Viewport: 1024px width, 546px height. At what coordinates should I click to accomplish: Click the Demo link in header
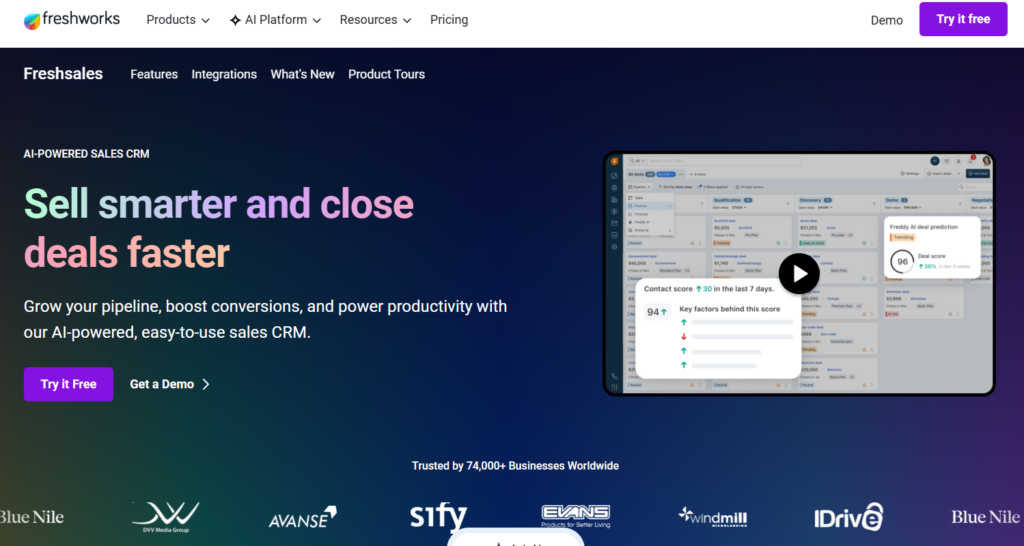pos(886,20)
